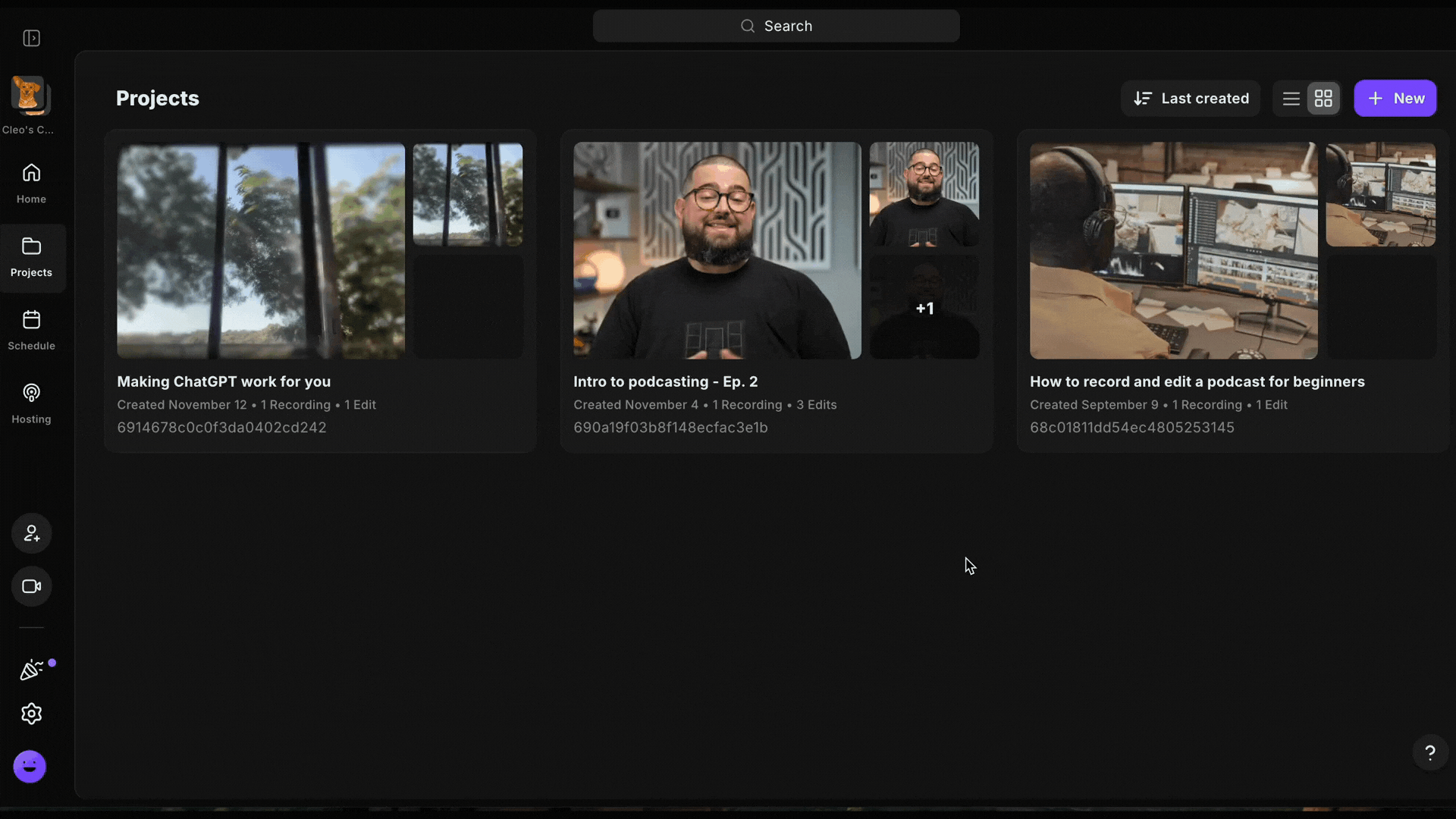This screenshot has width=1456, height=819.
Task: Click the purple smiley account avatar
Action: pyautogui.click(x=30, y=767)
